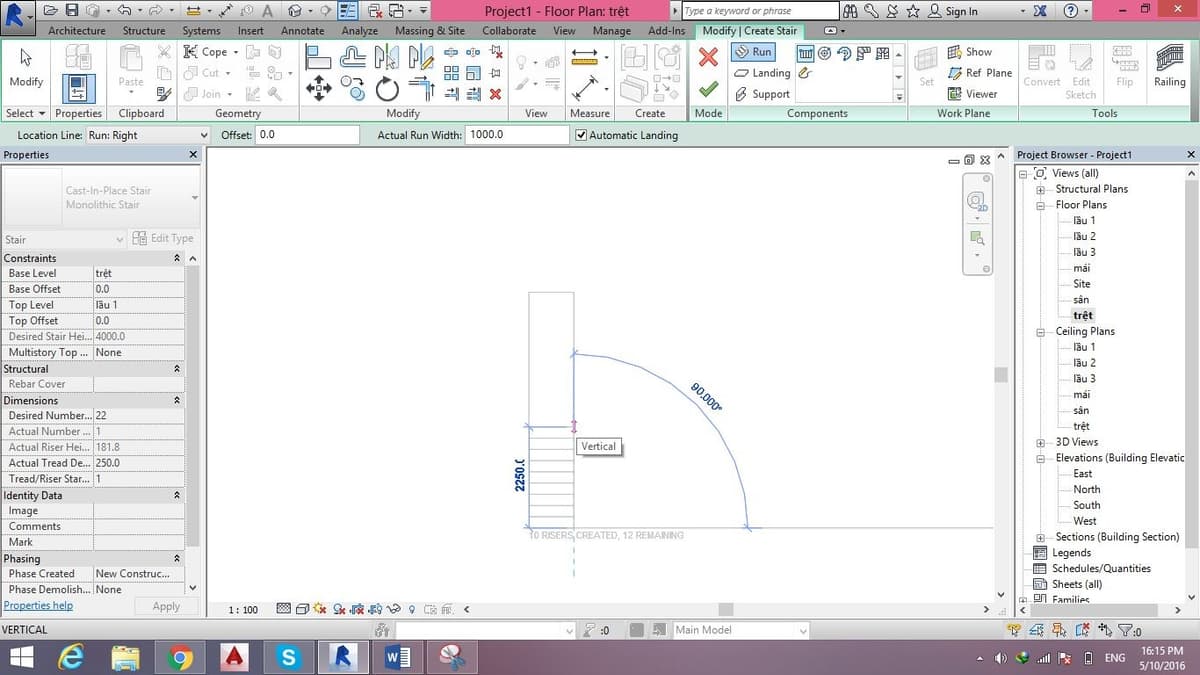Choose Mirror - Pick Axis tool
The height and width of the screenshot is (675, 1200).
click(387, 58)
